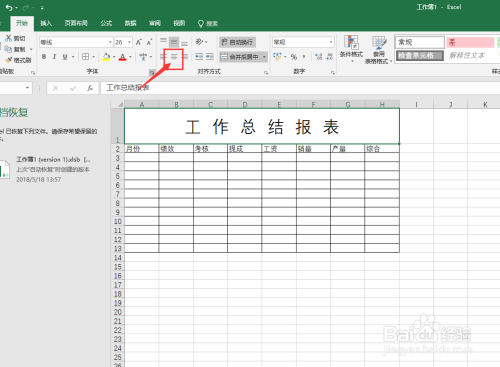This screenshot has width=500, height=367.
Task: Open the underline style dropdown arrow
Action: click(73, 57)
